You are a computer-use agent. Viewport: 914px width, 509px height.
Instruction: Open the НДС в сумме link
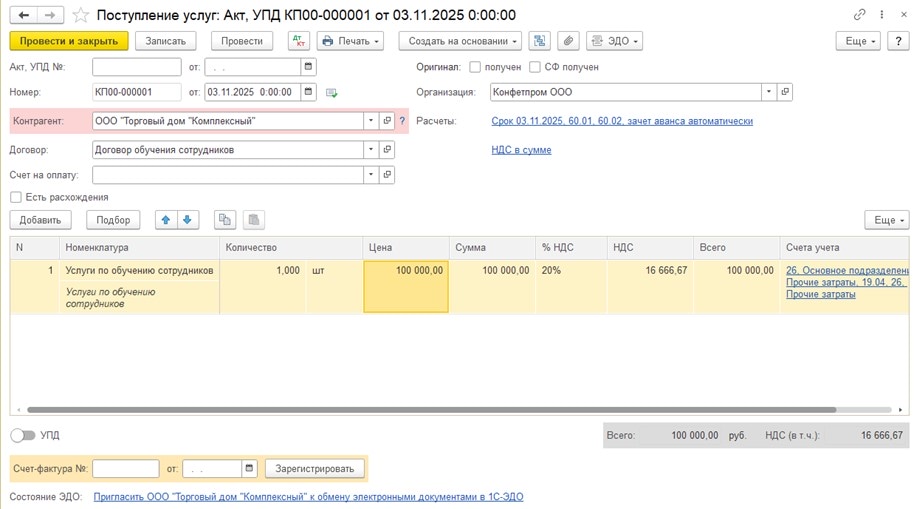521,150
